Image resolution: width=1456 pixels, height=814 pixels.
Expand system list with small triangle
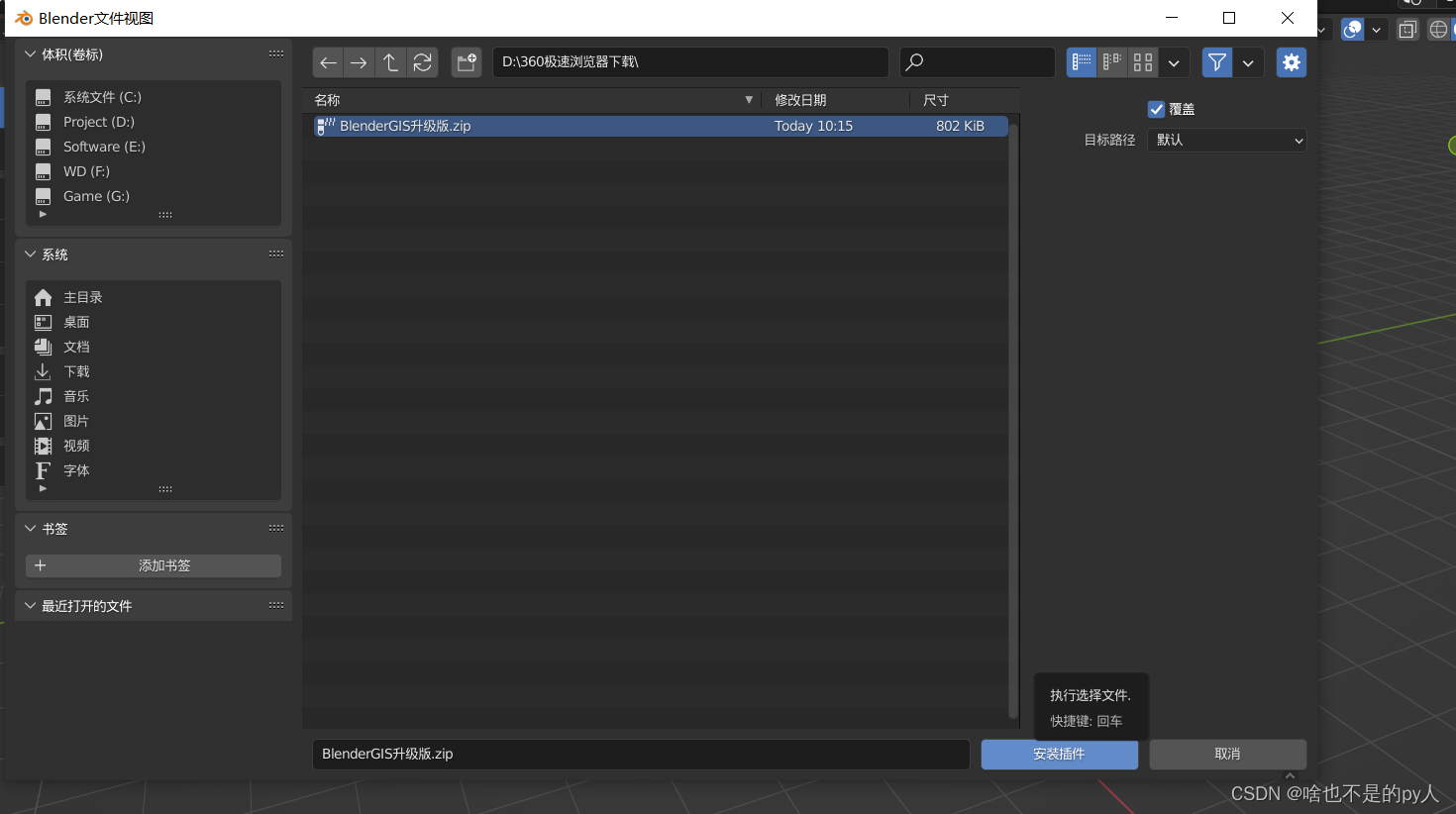[x=43, y=488]
